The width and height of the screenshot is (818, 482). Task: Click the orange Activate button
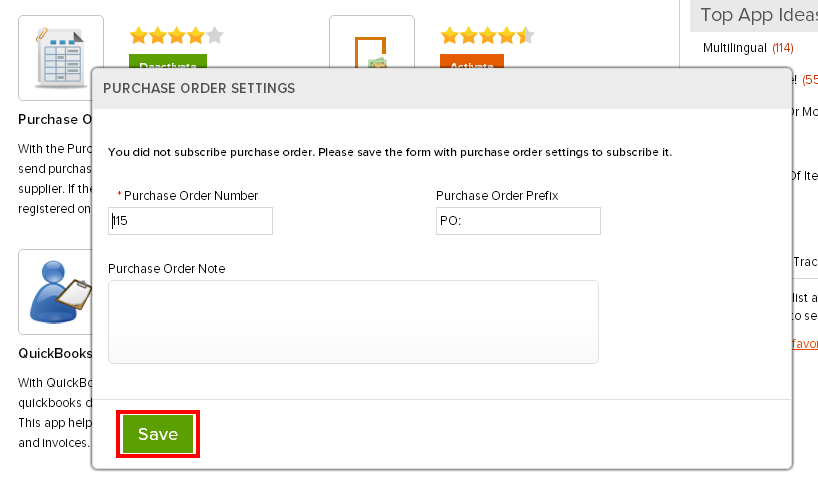tap(472, 61)
